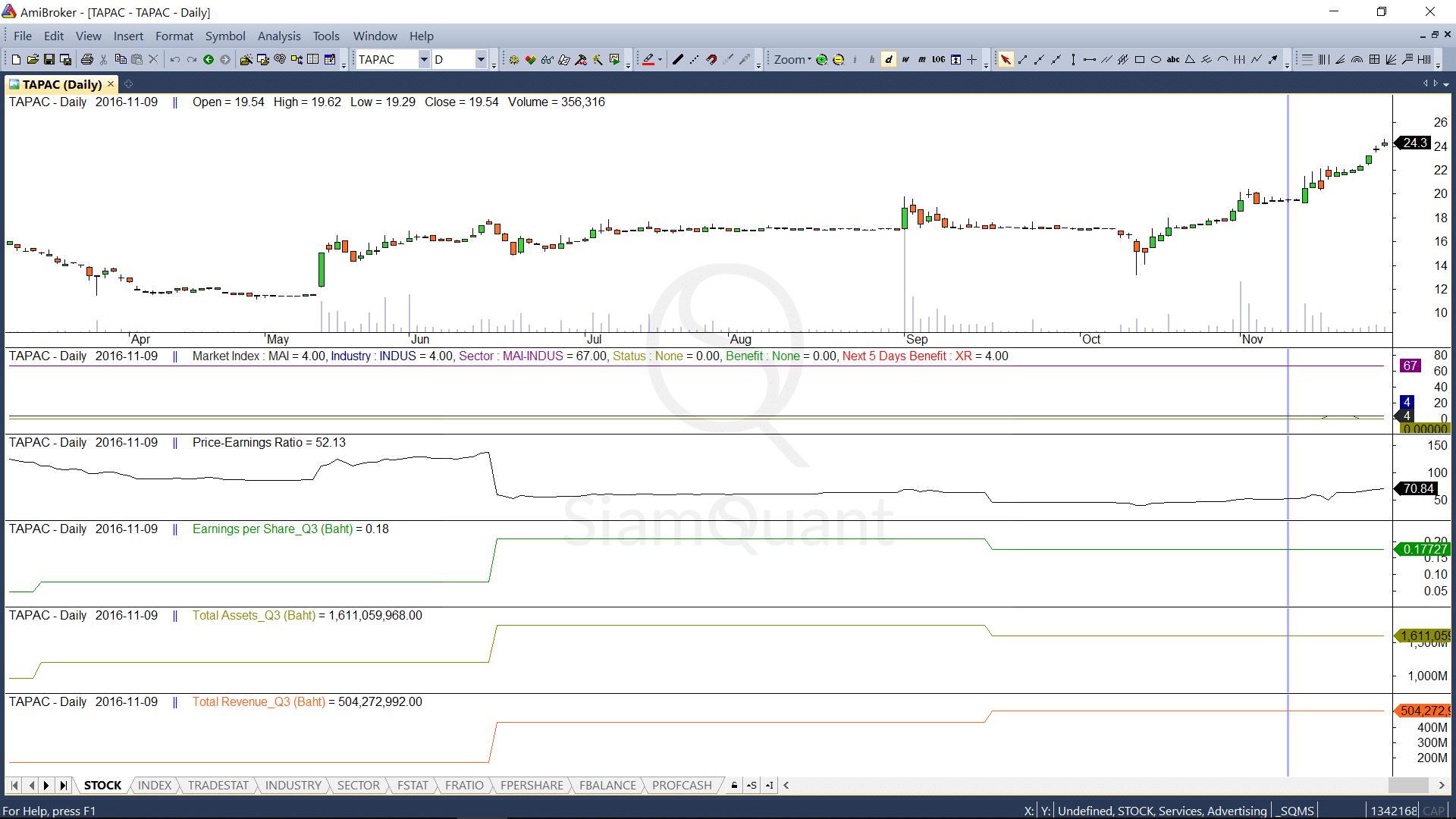Screen dimensions: 1456x819
Task: Switch to the FBALANCE sheet tab
Action: 607,785
